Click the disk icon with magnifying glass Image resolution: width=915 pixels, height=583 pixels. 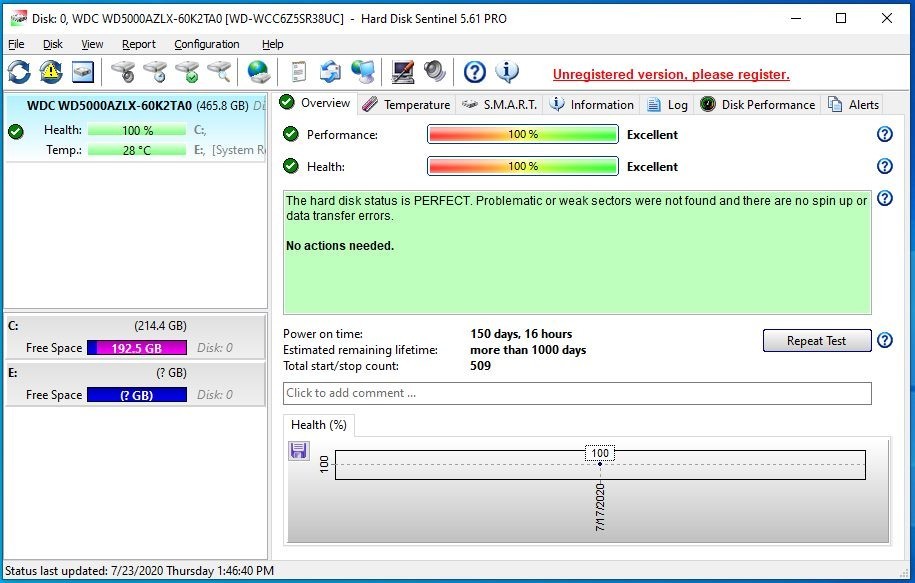(x=219, y=72)
